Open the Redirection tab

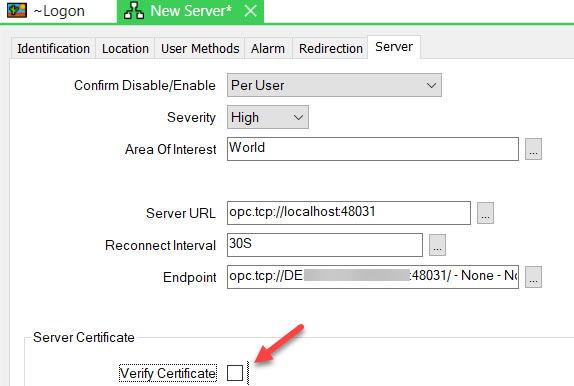[x=331, y=48]
